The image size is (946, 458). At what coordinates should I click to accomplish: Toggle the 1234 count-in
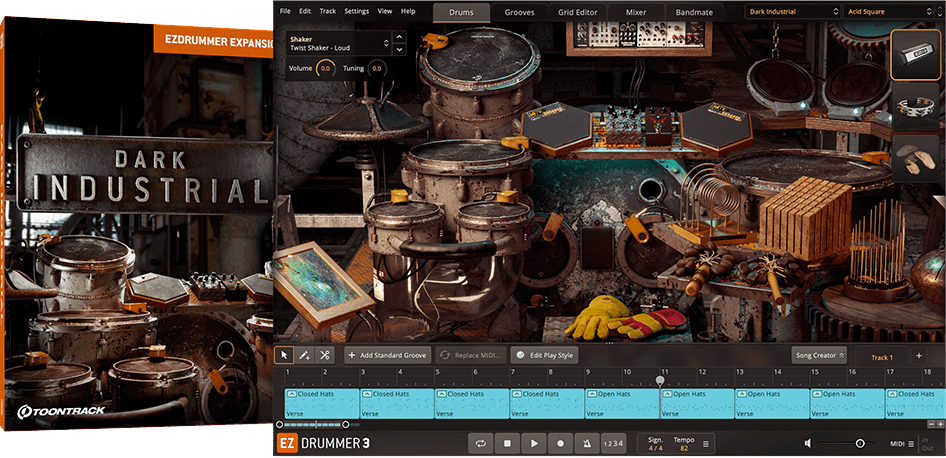coord(613,444)
